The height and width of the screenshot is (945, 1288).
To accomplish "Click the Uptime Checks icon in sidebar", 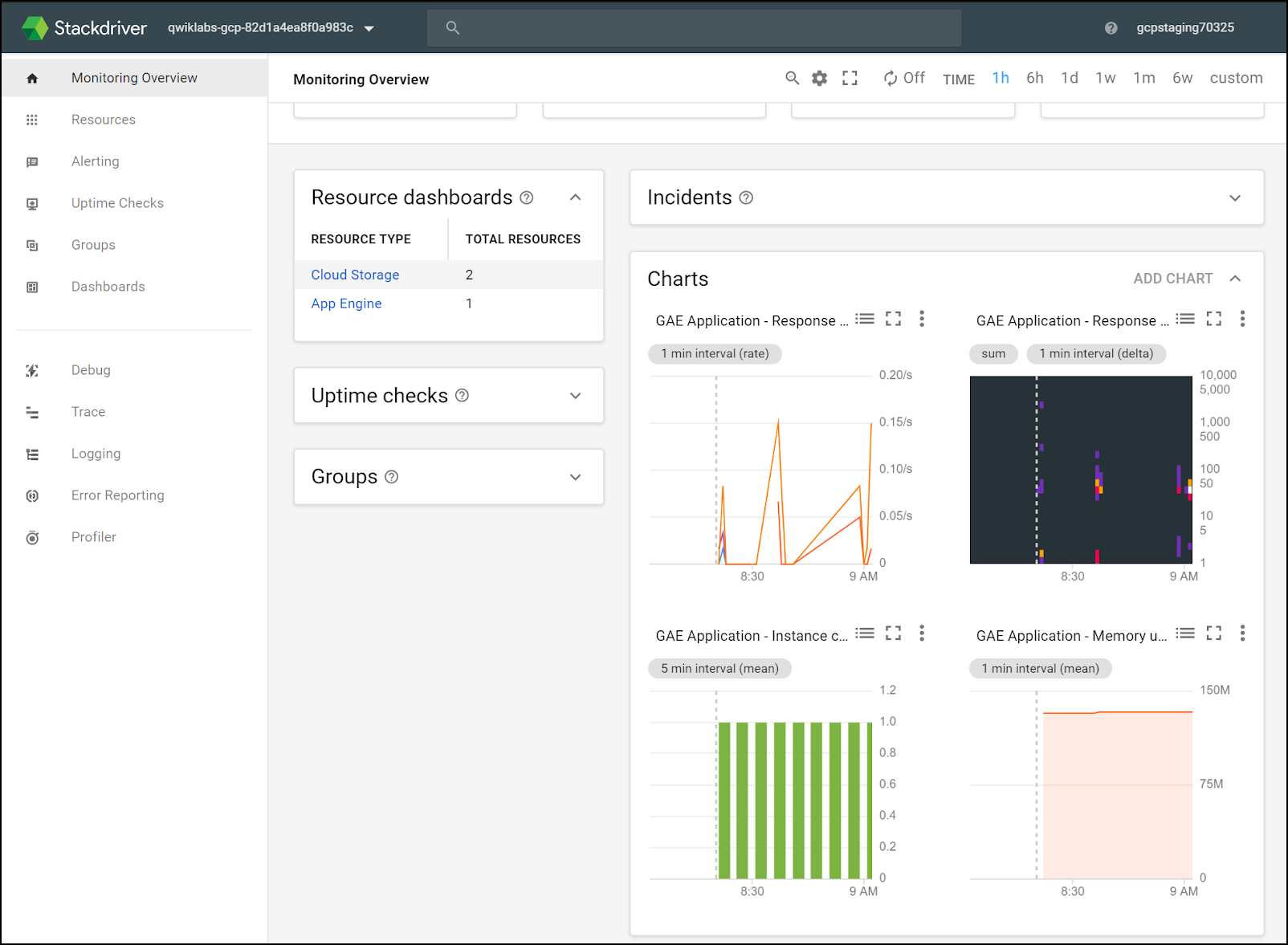I will (x=32, y=203).
